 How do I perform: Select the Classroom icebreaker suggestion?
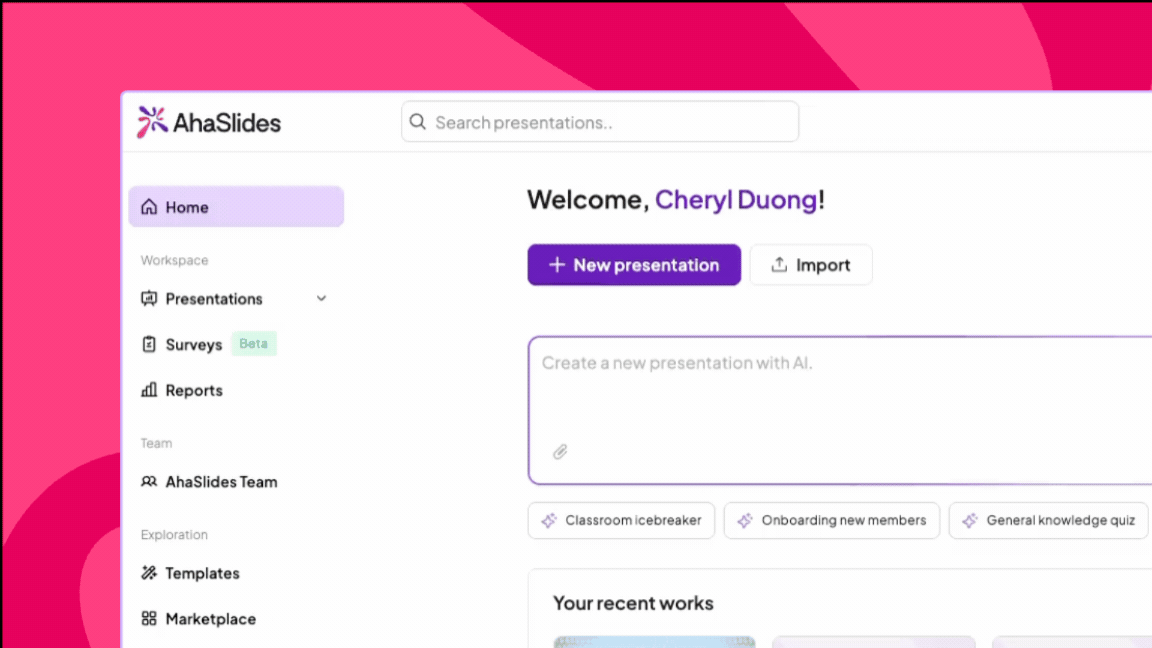(x=621, y=520)
